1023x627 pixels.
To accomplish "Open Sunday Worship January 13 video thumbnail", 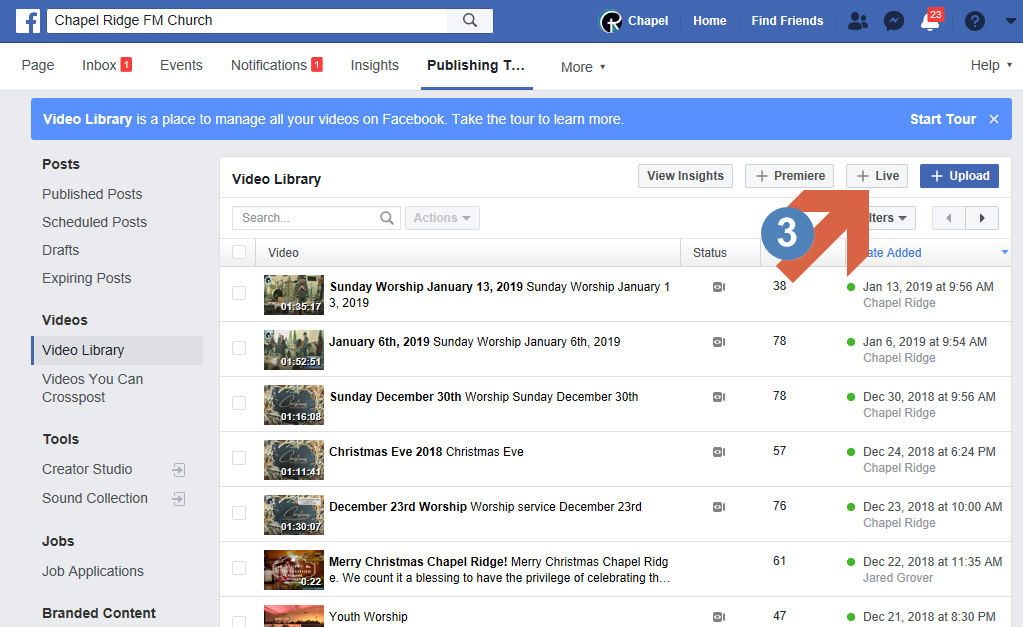I will click(294, 295).
